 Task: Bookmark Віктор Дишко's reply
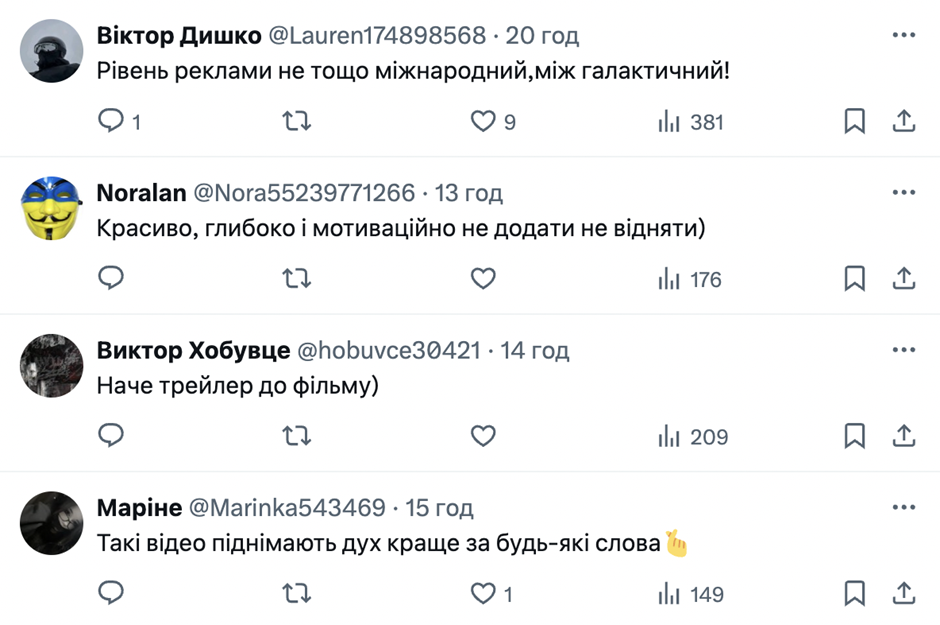point(854,122)
